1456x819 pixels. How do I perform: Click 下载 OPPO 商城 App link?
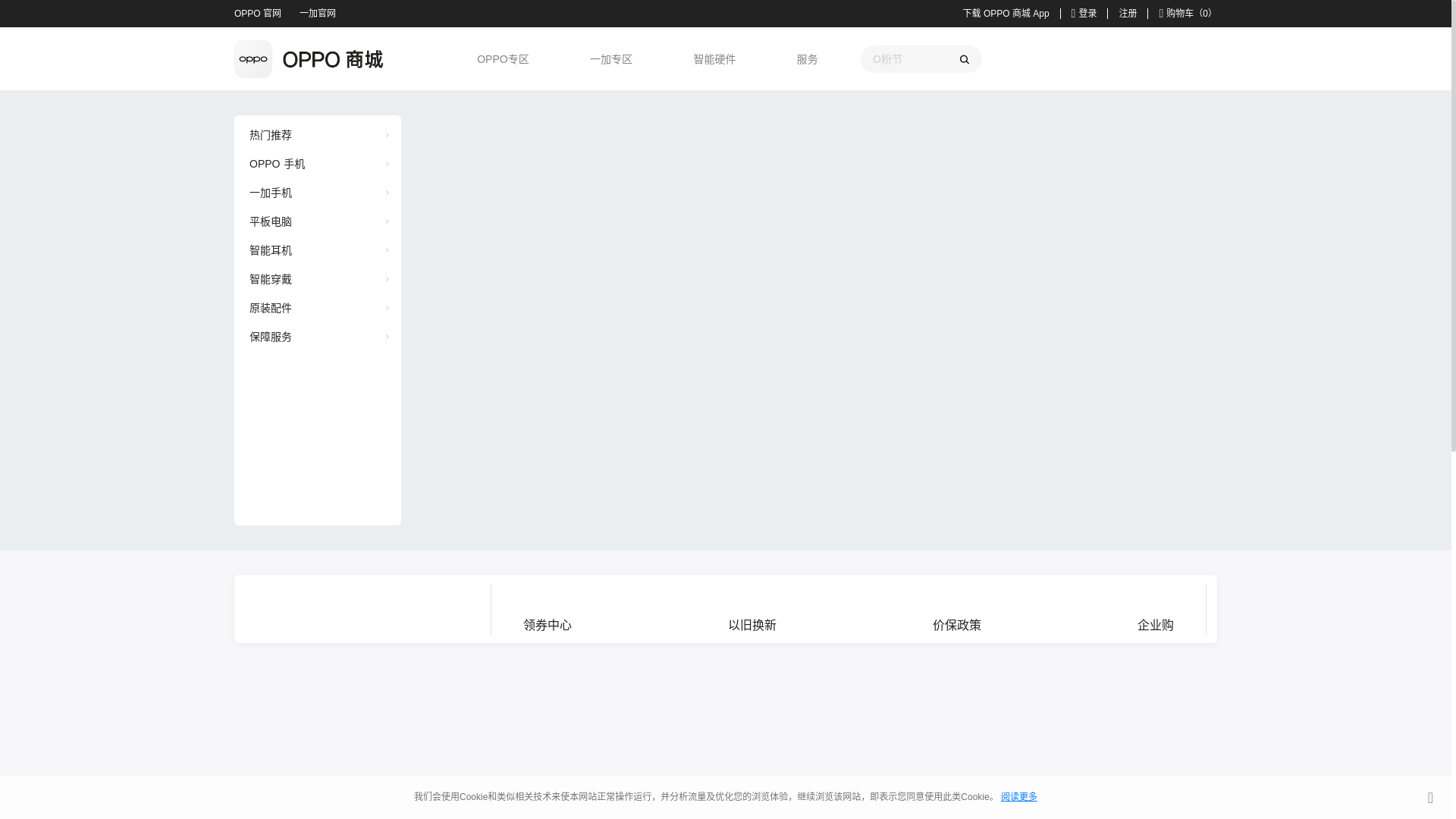click(x=1006, y=14)
